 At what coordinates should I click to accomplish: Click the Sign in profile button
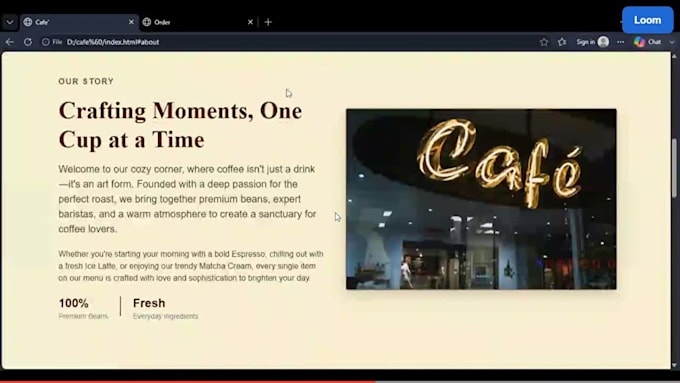pos(592,42)
